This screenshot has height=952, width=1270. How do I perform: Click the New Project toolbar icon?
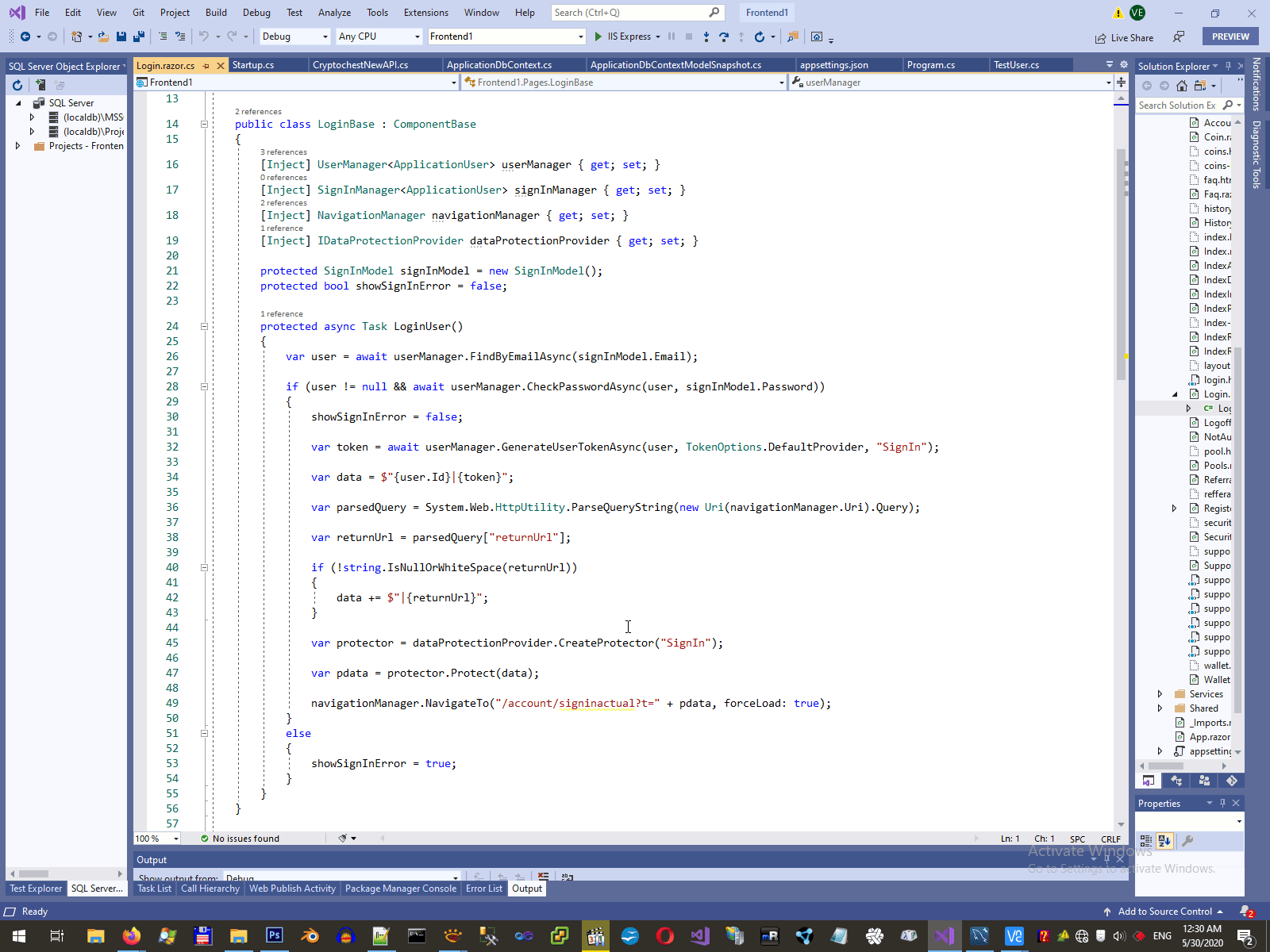pos(76,36)
